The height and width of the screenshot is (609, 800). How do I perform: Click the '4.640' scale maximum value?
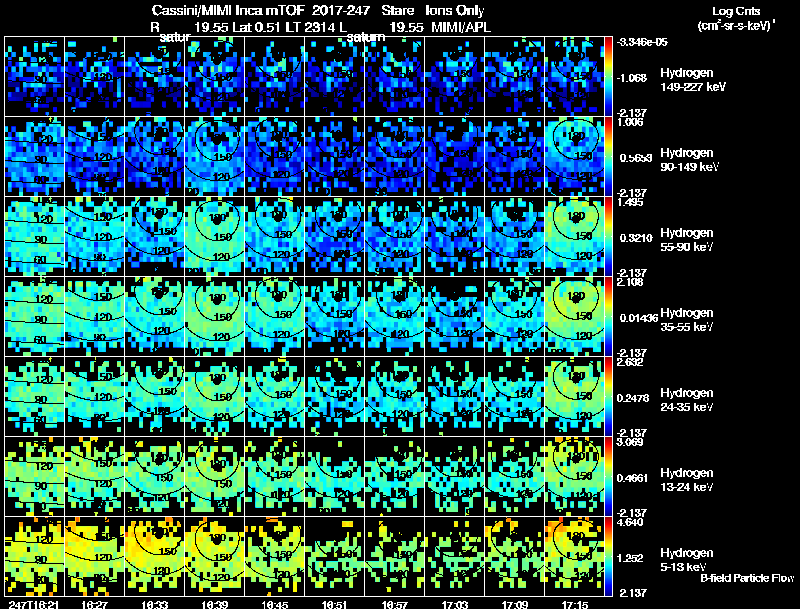point(630,523)
